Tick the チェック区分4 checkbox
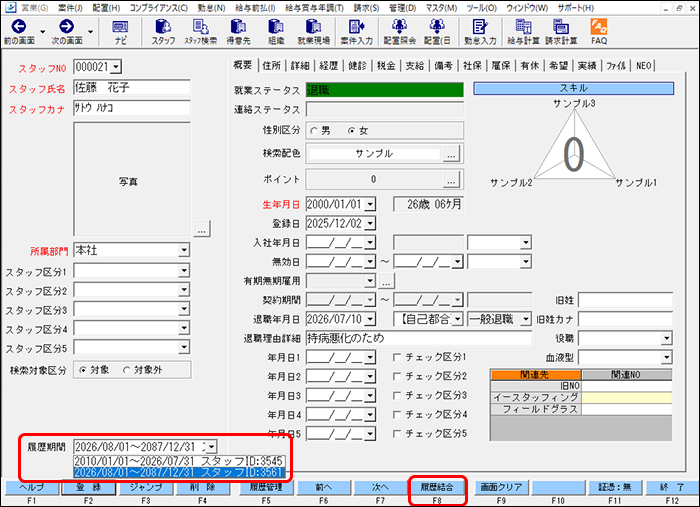This screenshot has width=700, height=507. click(x=396, y=415)
